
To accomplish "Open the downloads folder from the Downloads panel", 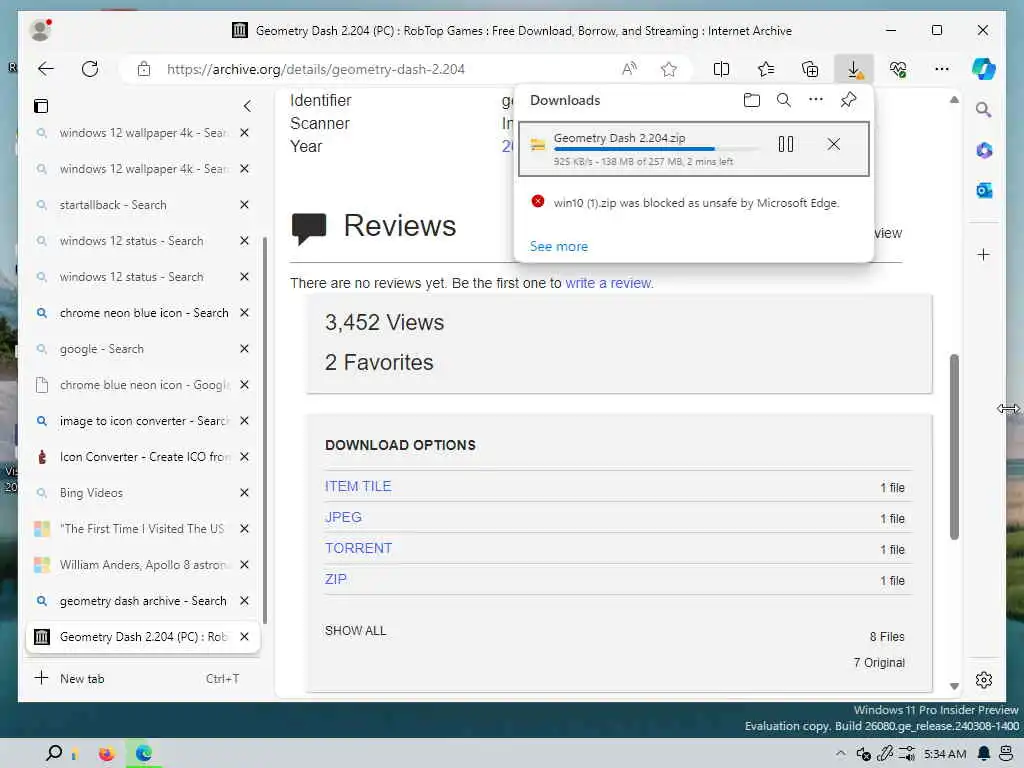I will (752, 100).
